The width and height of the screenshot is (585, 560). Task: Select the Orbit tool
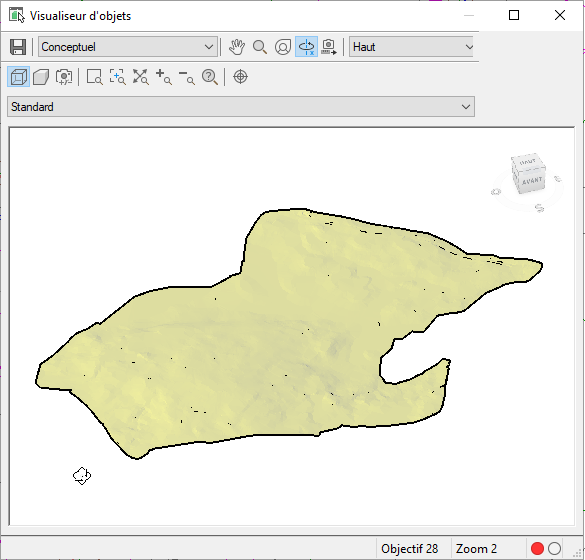[x=283, y=47]
